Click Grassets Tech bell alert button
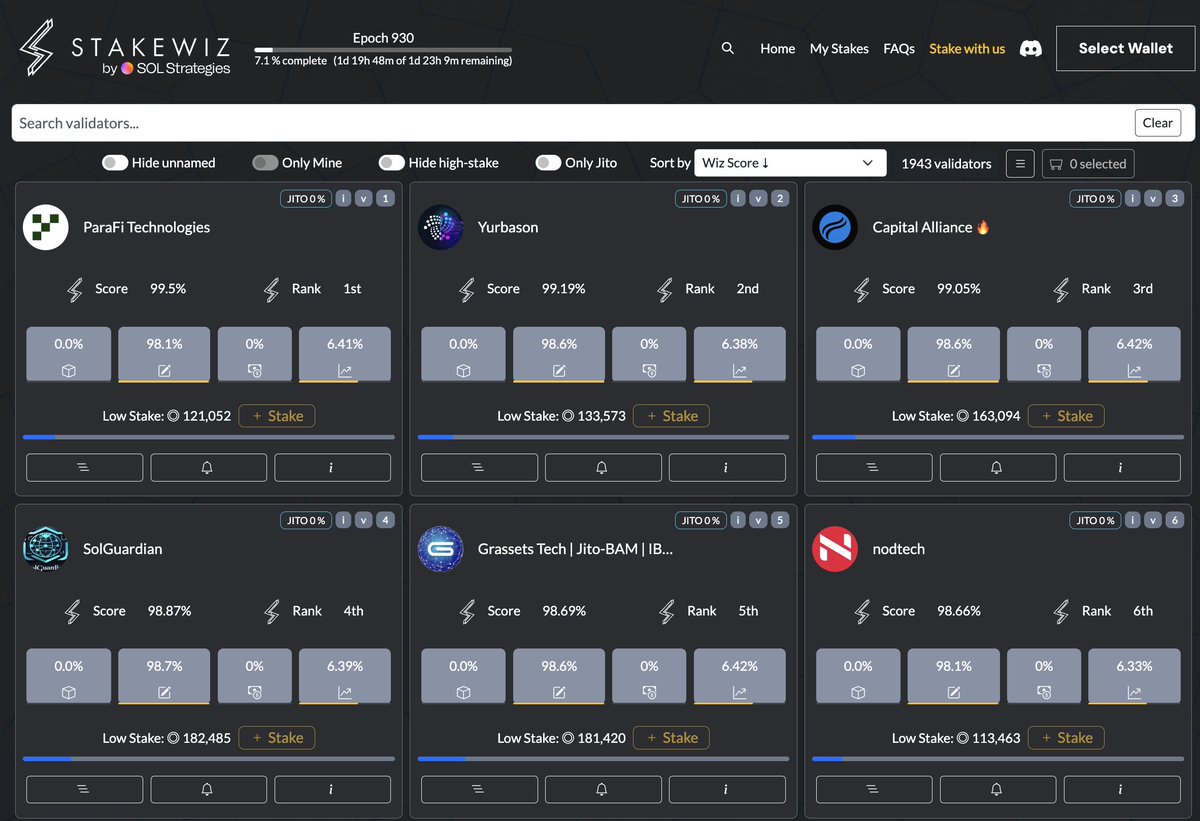Image resolution: width=1200 pixels, height=821 pixels. pos(603,790)
